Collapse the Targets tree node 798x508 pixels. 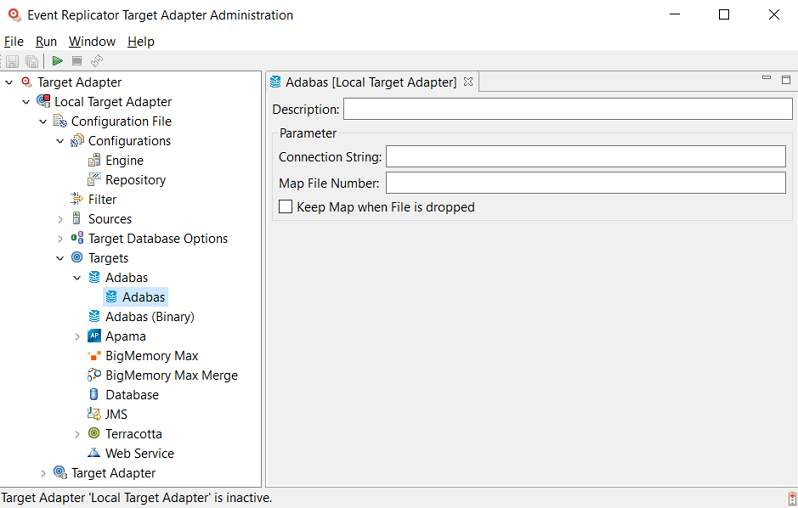click(60, 258)
